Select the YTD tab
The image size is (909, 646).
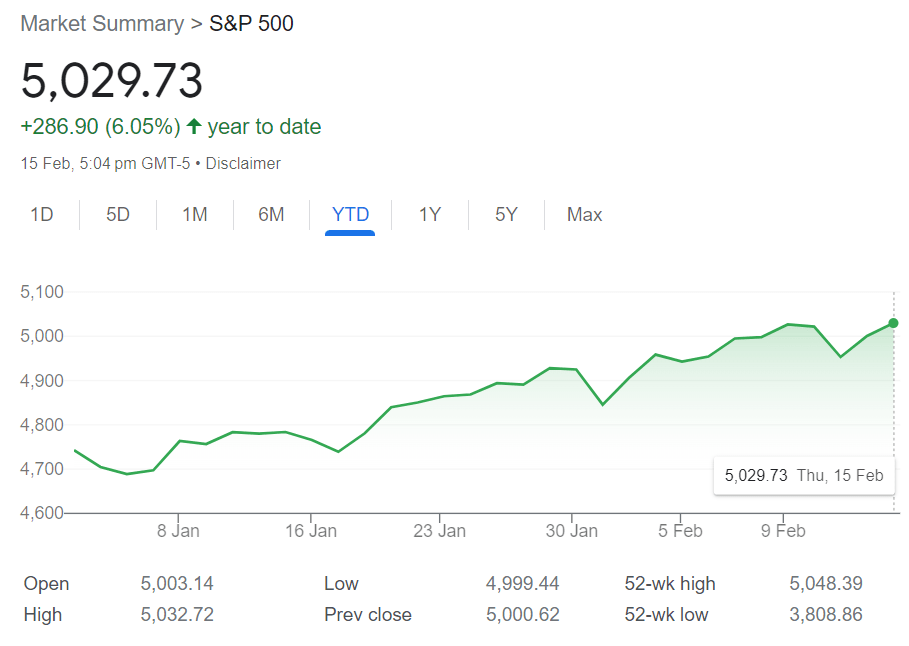pyautogui.click(x=350, y=214)
